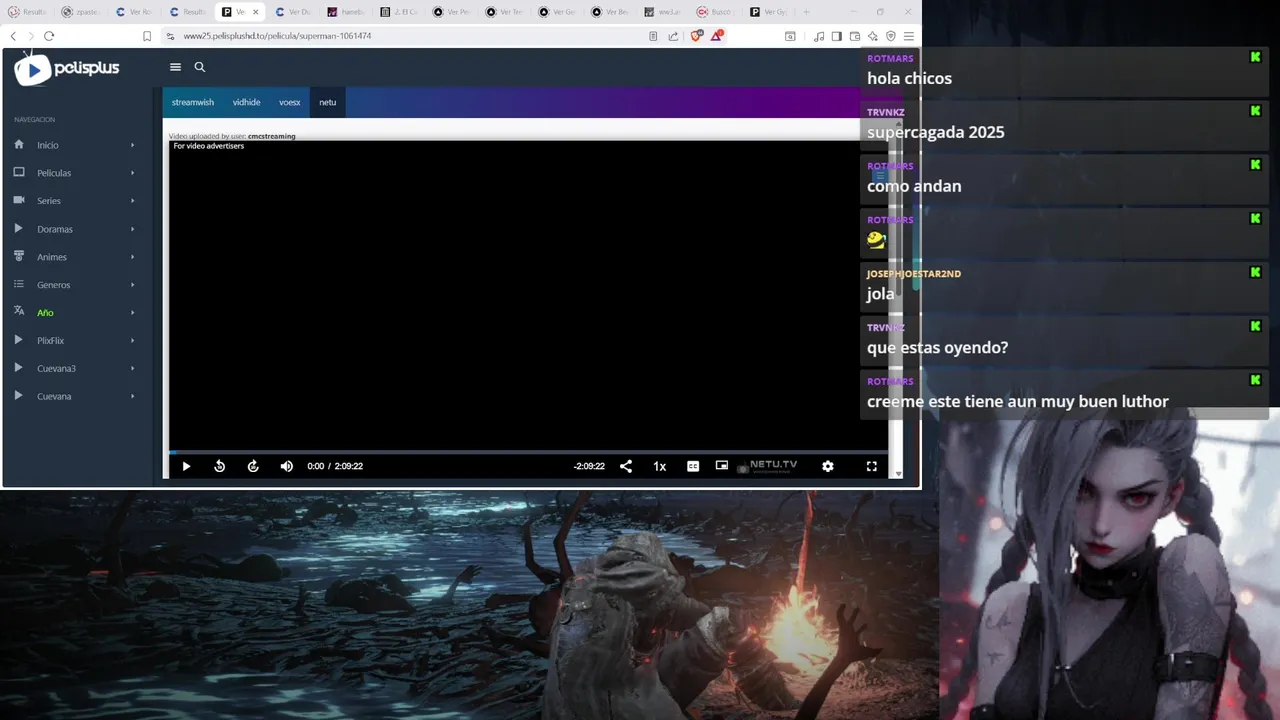1280x720 pixels.
Task: Expand the PlixFlix submenu arrow
Action: pyautogui.click(x=132, y=341)
